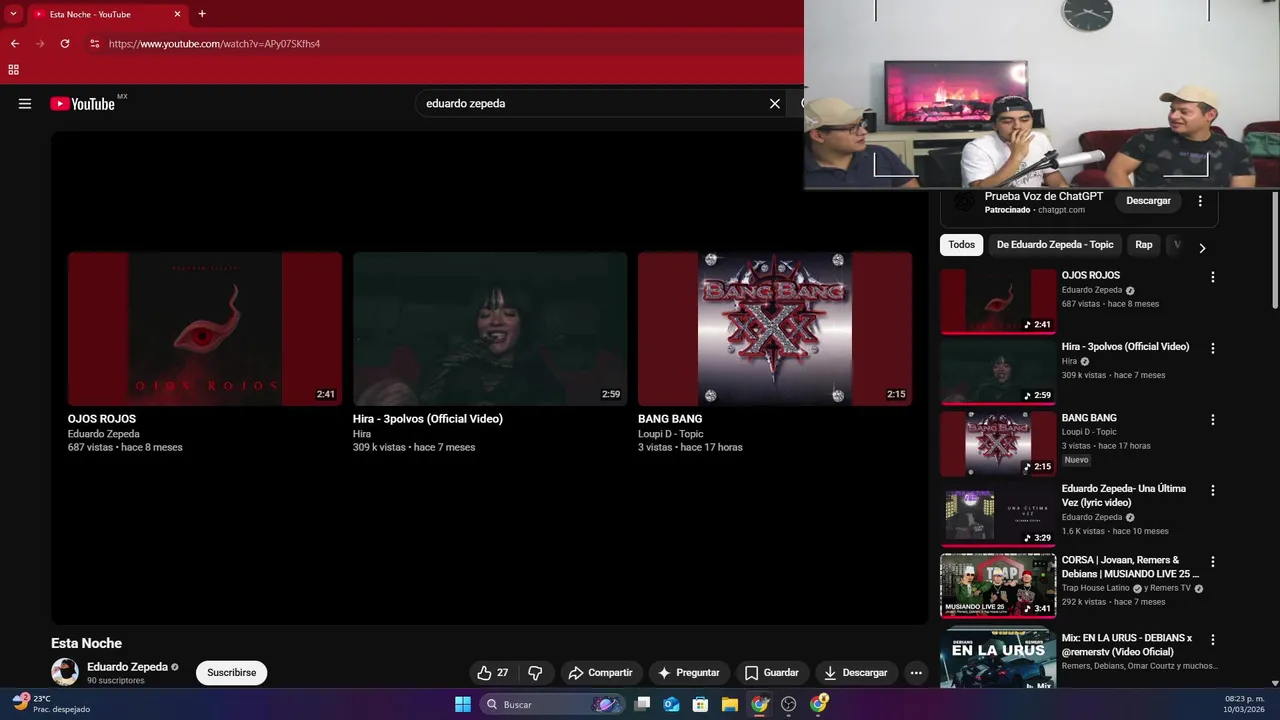Dislike the video with thumbs-down
Viewport: 1280px width, 720px height.
pyautogui.click(x=535, y=673)
